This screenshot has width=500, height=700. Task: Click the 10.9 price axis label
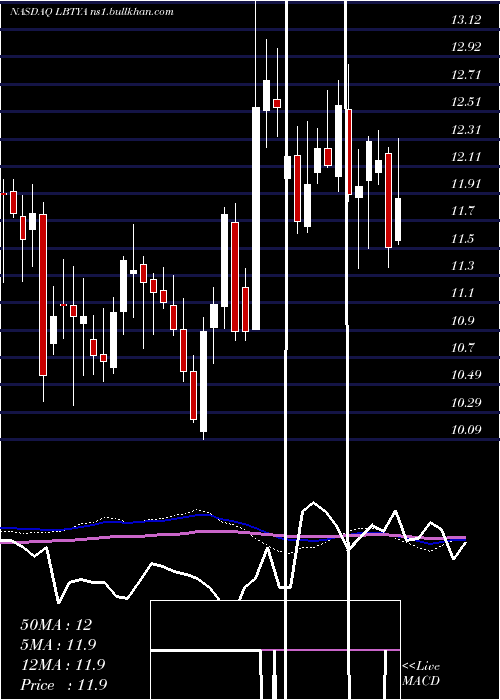tap(462, 321)
